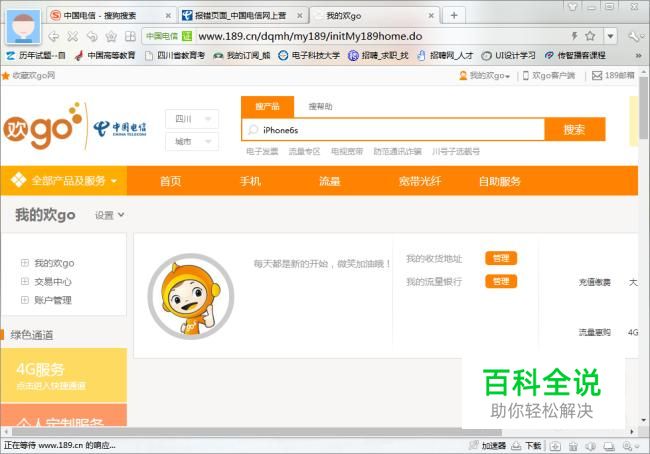Click the 收藏欢go网 star link
650x454 pixels.
tap(29, 75)
